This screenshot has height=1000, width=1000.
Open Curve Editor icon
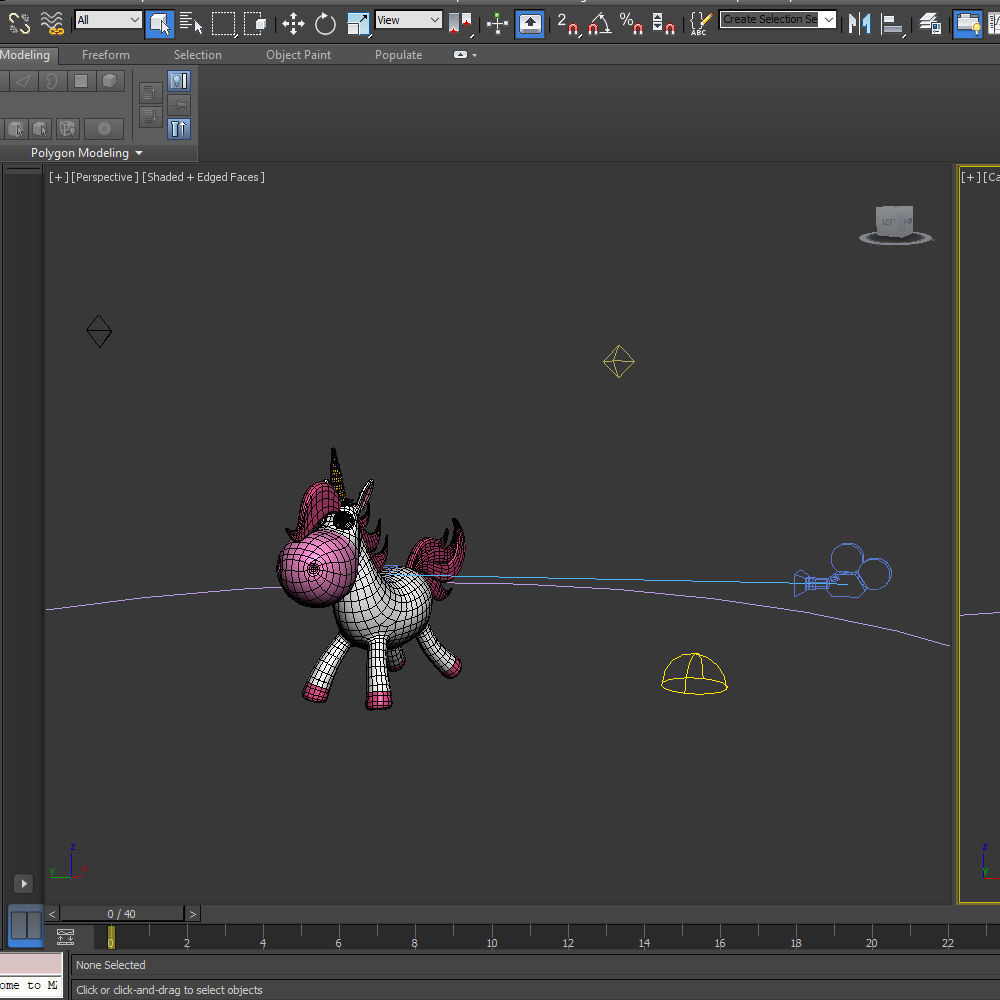coord(994,24)
